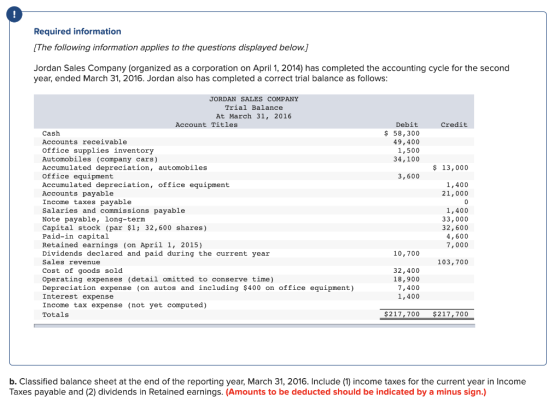Image resolution: width=560 pixels, height=401 pixels.
Task: Click the Credit column header
Action: click(454, 125)
